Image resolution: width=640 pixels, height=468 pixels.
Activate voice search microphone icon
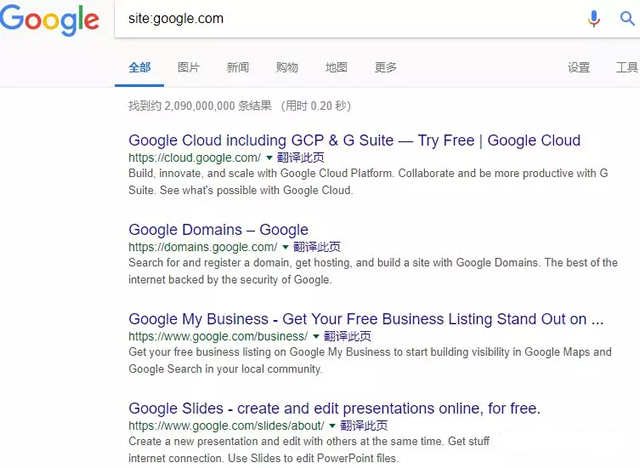tap(594, 19)
